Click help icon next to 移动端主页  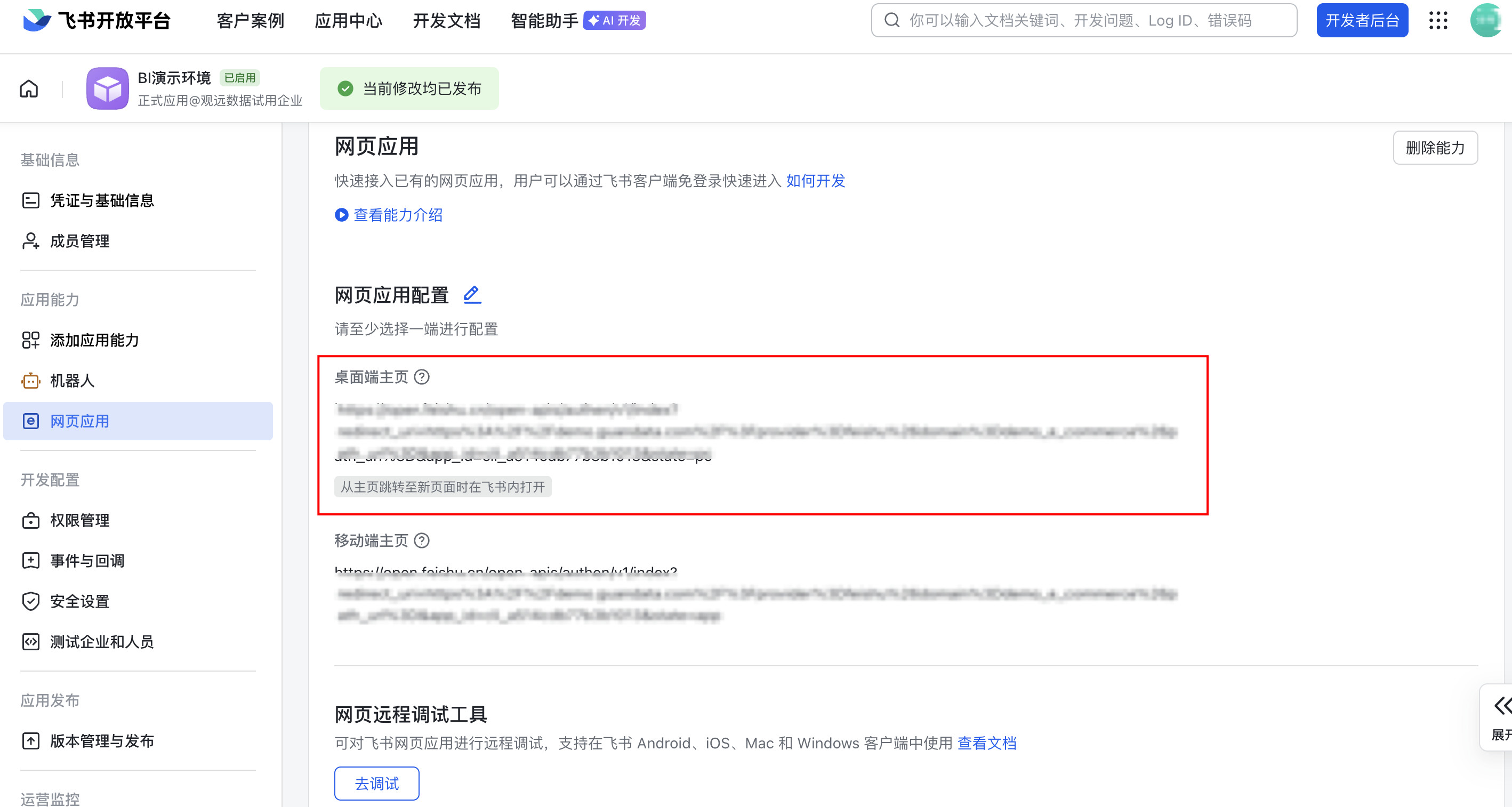pyautogui.click(x=421, y=540)
